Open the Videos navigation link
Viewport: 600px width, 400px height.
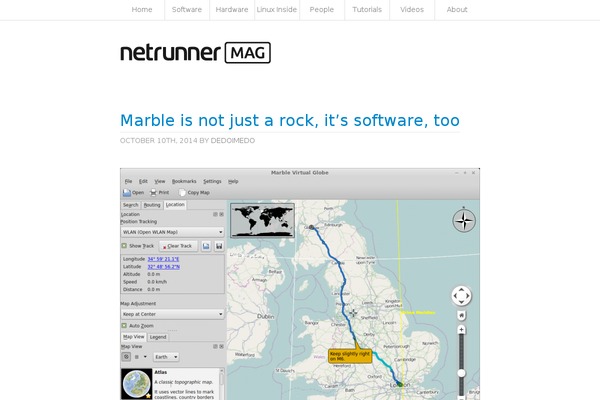tap(412, 10)
